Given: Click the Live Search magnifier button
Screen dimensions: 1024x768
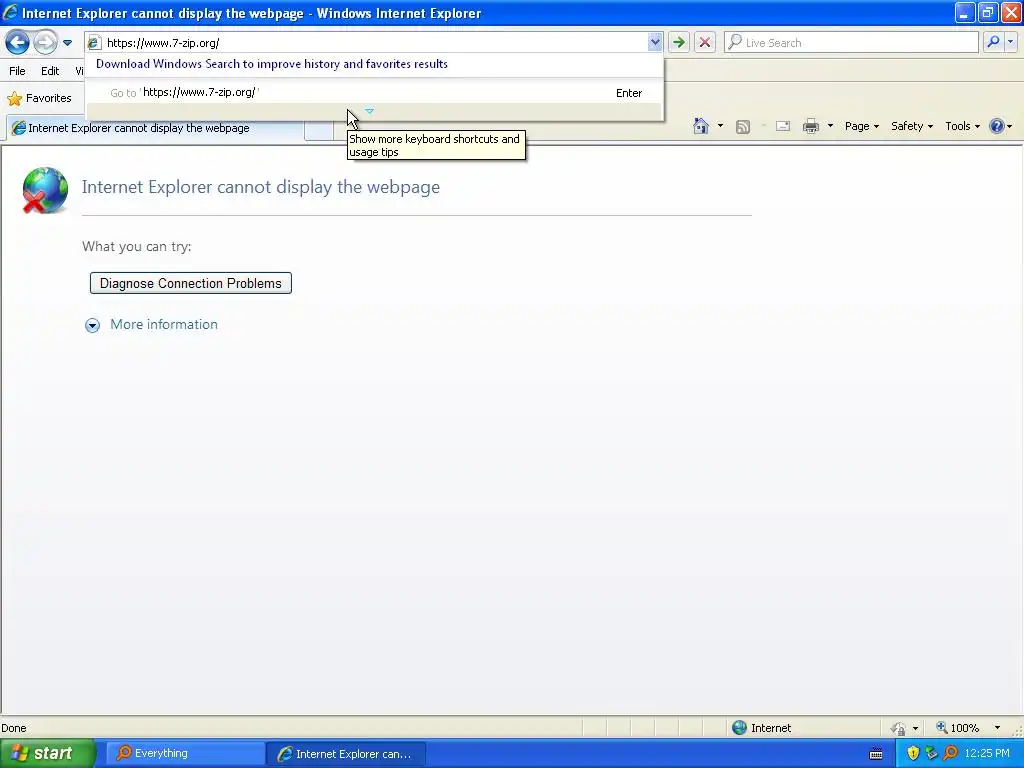Looking at the screenshot, I should (993, 42).
